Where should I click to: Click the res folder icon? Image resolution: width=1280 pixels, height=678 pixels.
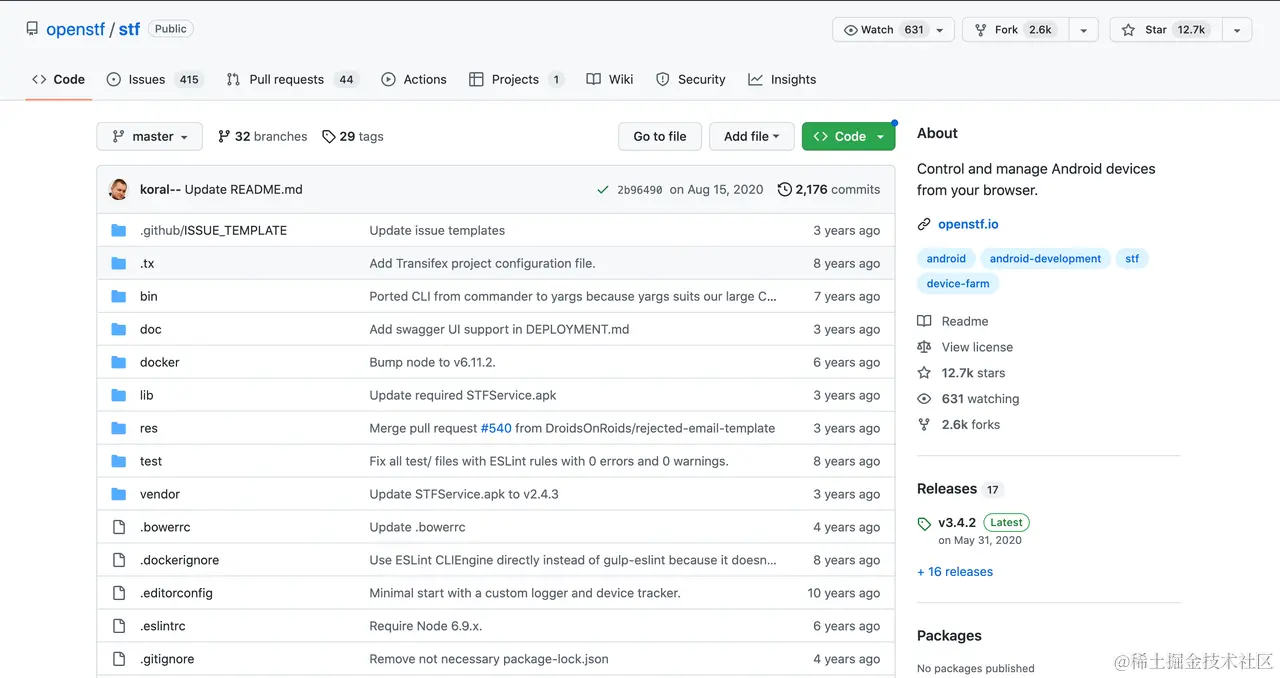click(x=119, y=428)
